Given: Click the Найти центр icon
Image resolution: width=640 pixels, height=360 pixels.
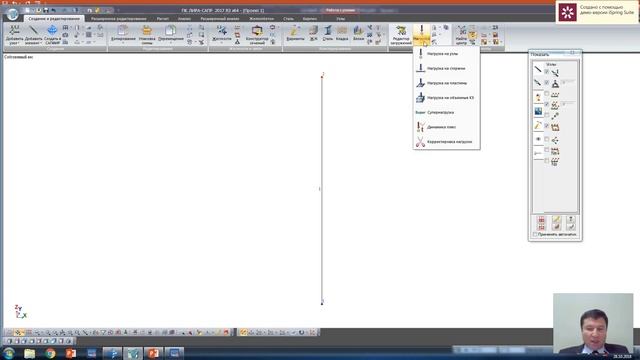Looking at the screenshot, I should 461,34.
